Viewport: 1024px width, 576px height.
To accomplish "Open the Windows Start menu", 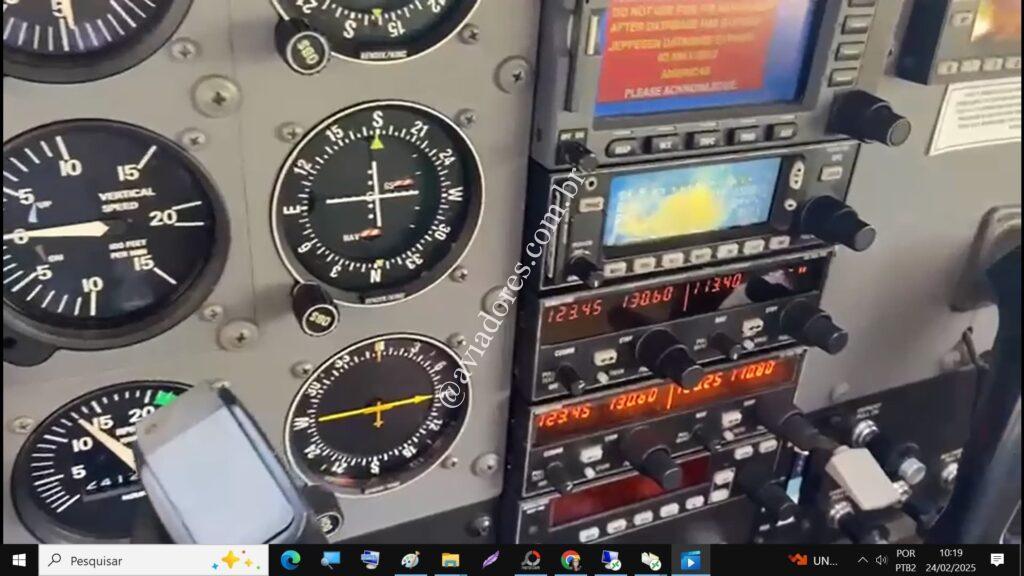I will tap(19, 560).
